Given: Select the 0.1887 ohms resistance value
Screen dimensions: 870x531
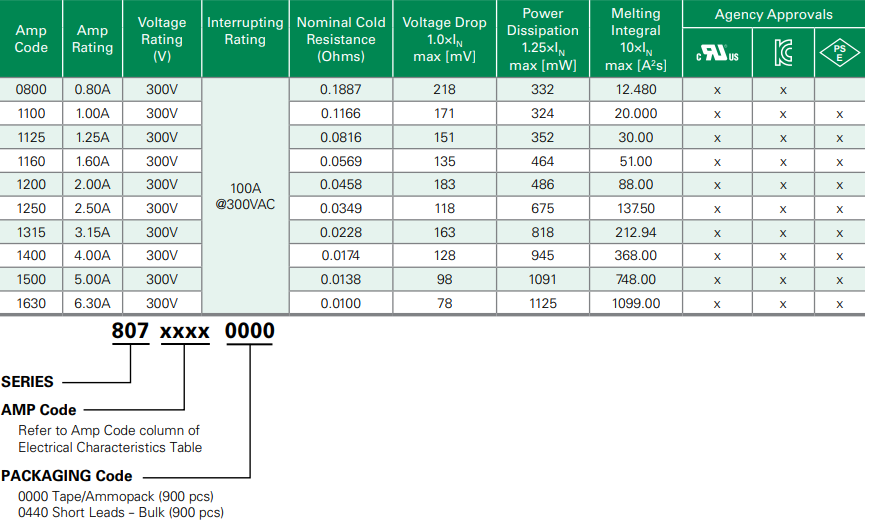Looking at the screenshot, I should [341, 90].
